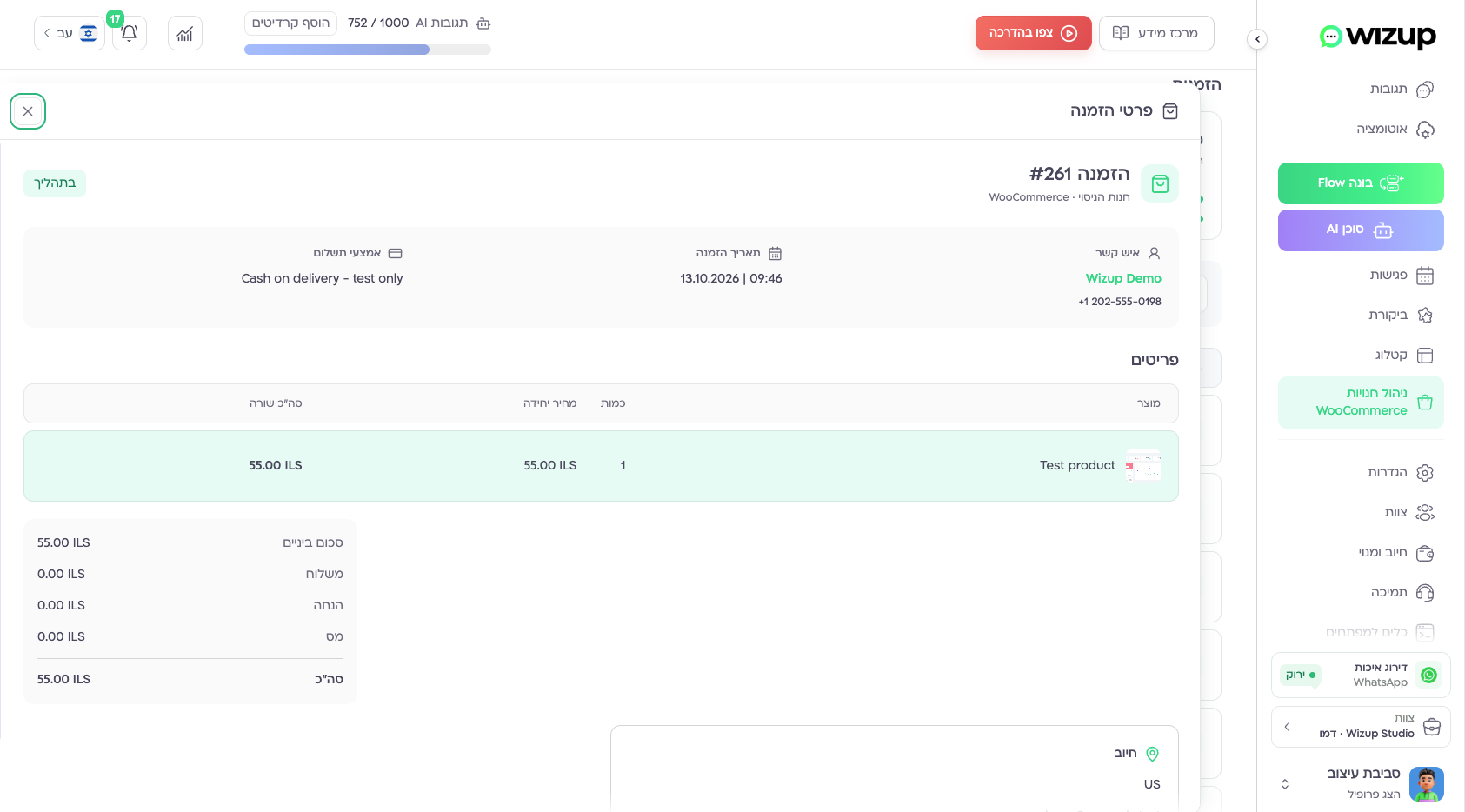Click the חיוב location pin icon

click(1153, 754)
